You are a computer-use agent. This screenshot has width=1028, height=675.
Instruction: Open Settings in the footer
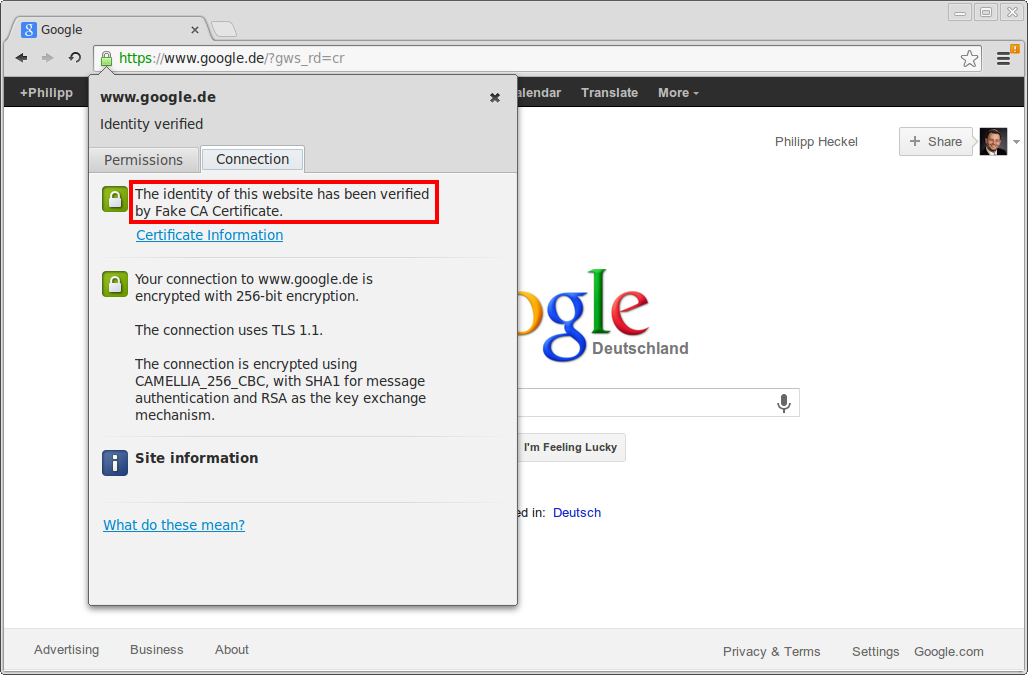(x=875, y=651)
